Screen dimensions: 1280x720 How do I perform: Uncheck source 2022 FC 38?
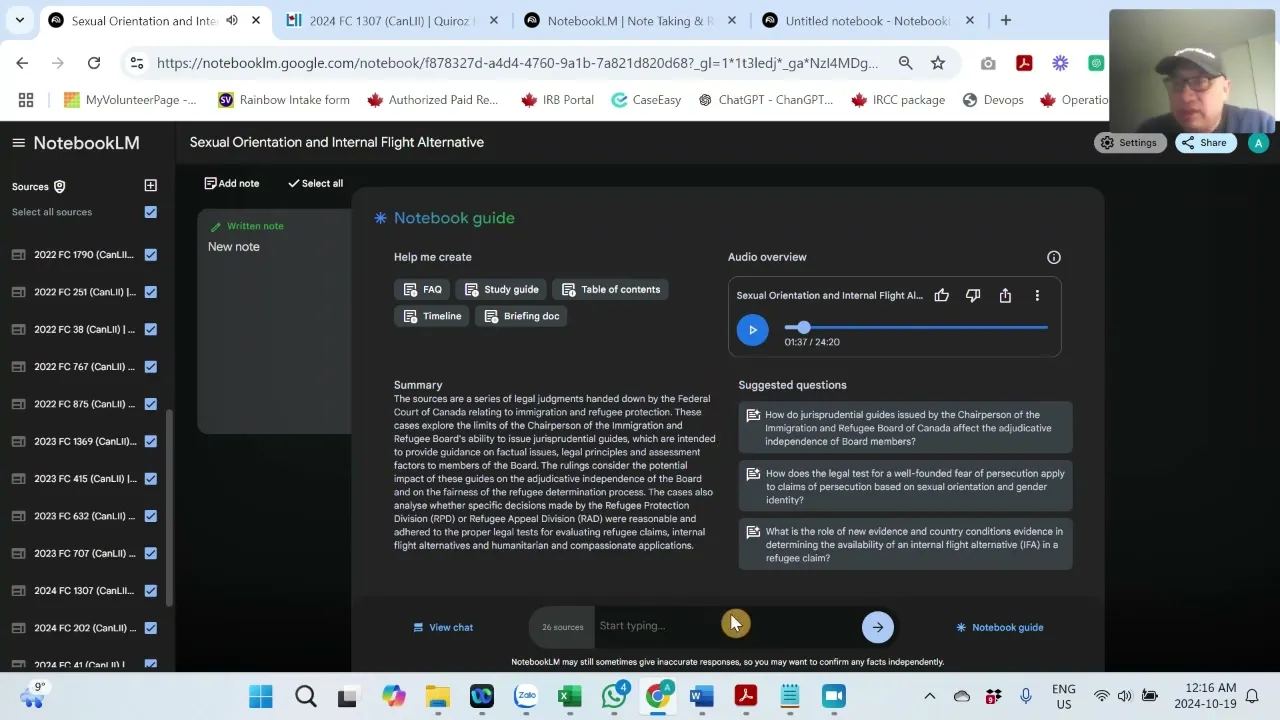(150, 329)
